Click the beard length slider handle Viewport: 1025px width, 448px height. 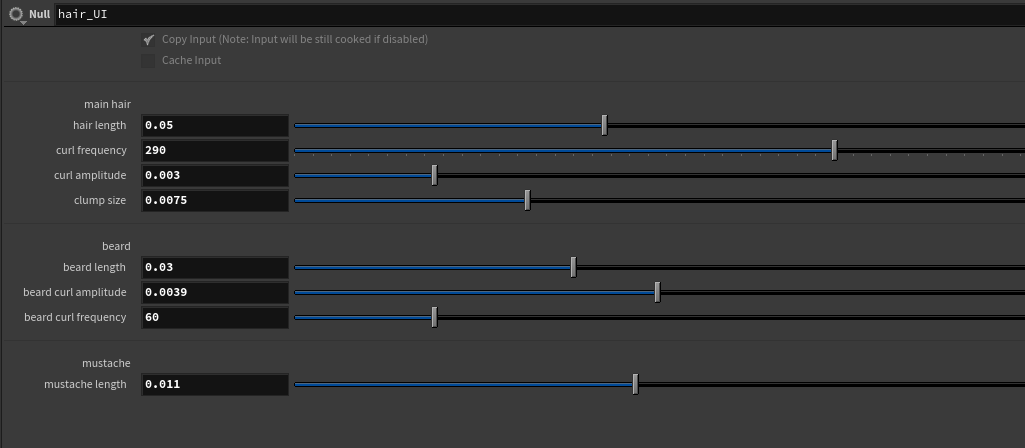(x=573, y=267)
